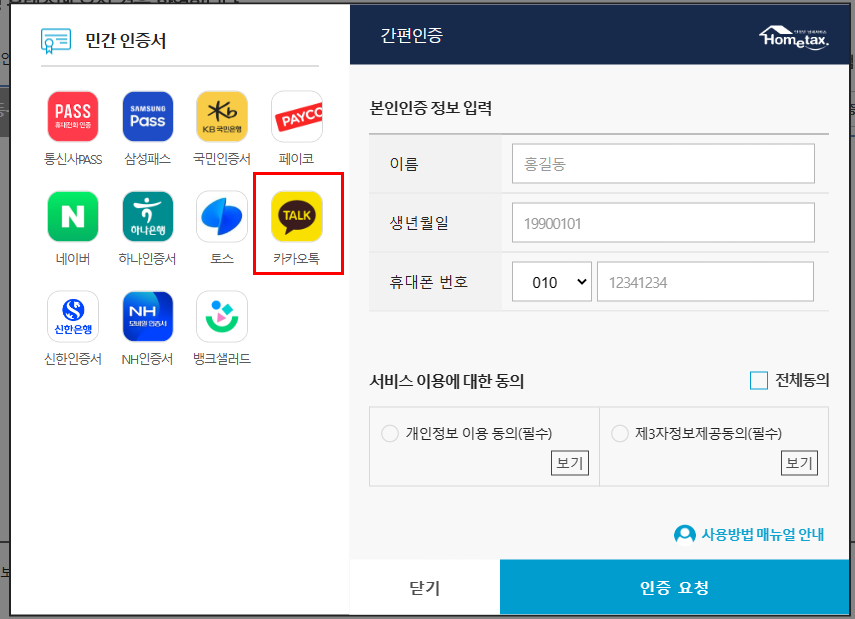Viewport: 855px width, 619px height.
Task: Choose the NH인증서 icon
Action: [147, 316]
